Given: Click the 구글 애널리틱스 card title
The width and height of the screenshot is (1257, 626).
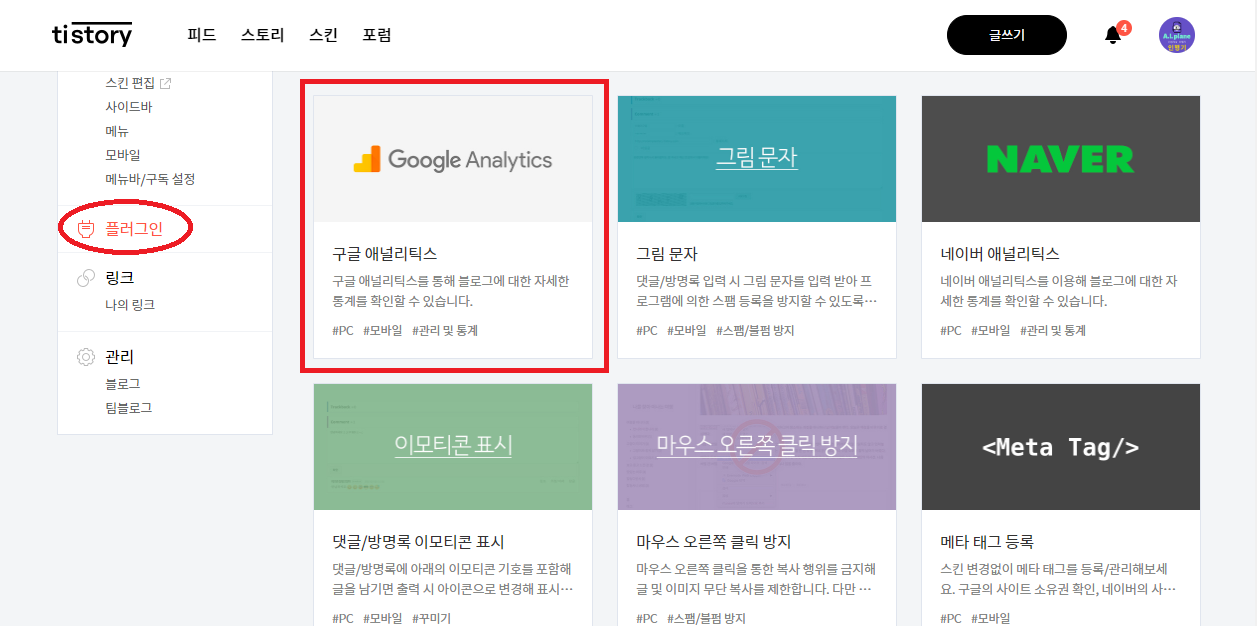Looking at the screenshot, I should tap(385, 254).
